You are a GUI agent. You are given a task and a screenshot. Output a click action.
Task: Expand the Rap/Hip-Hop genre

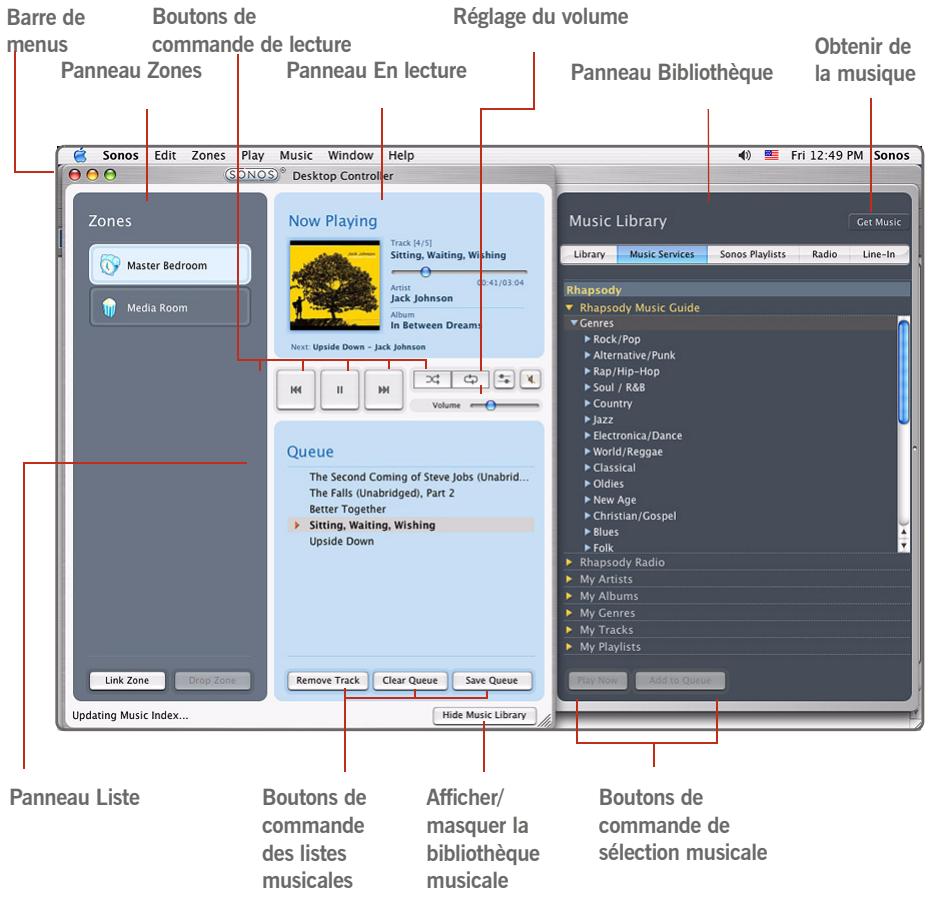pyautogui.click(x=587, y=371)
